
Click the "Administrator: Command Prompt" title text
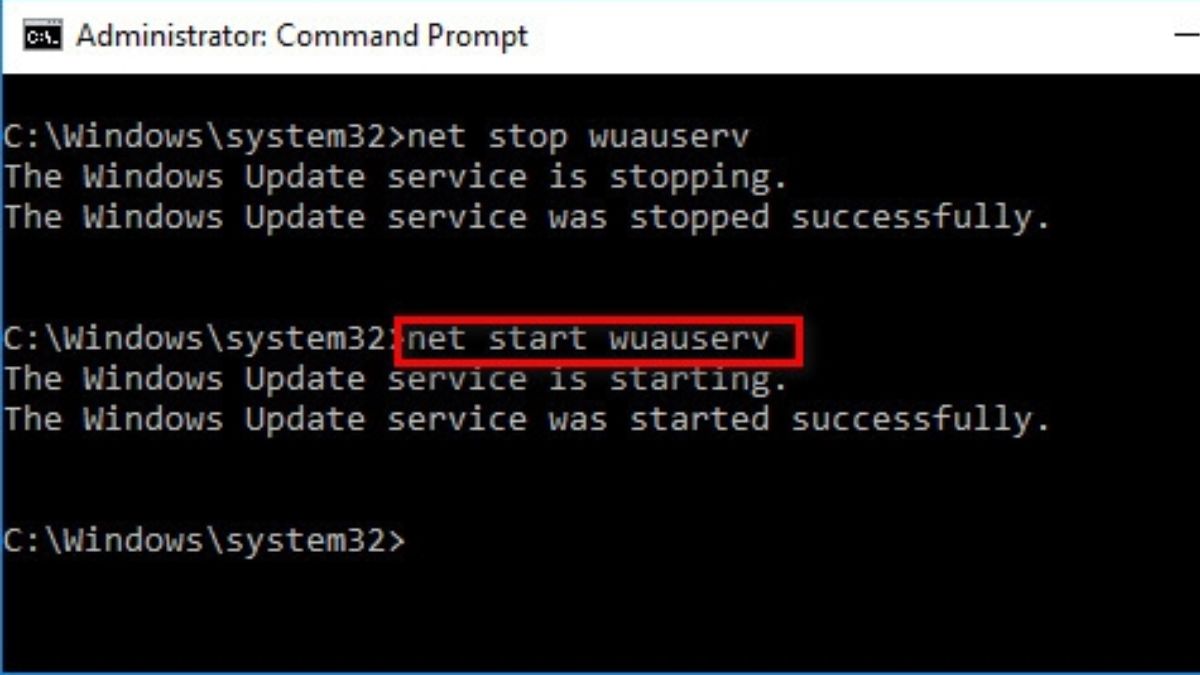click(x=302, y=36)
